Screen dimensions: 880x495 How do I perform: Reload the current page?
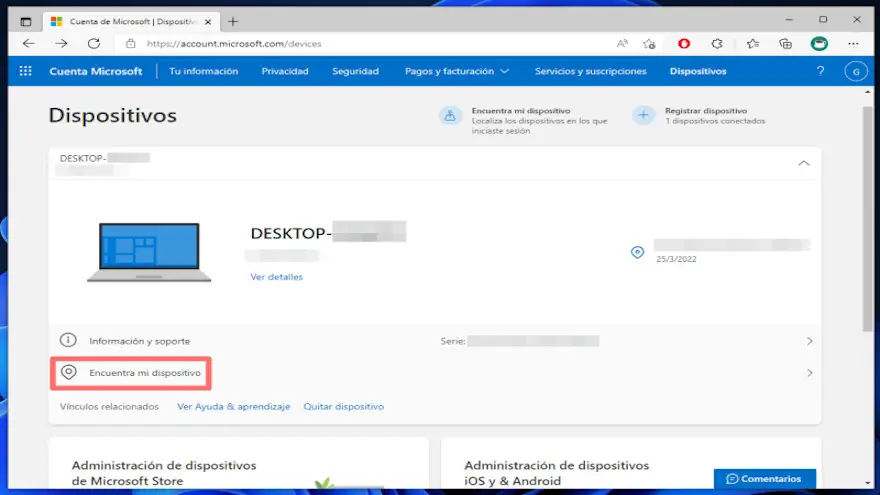pyautogui.click(x=94, y=43)
